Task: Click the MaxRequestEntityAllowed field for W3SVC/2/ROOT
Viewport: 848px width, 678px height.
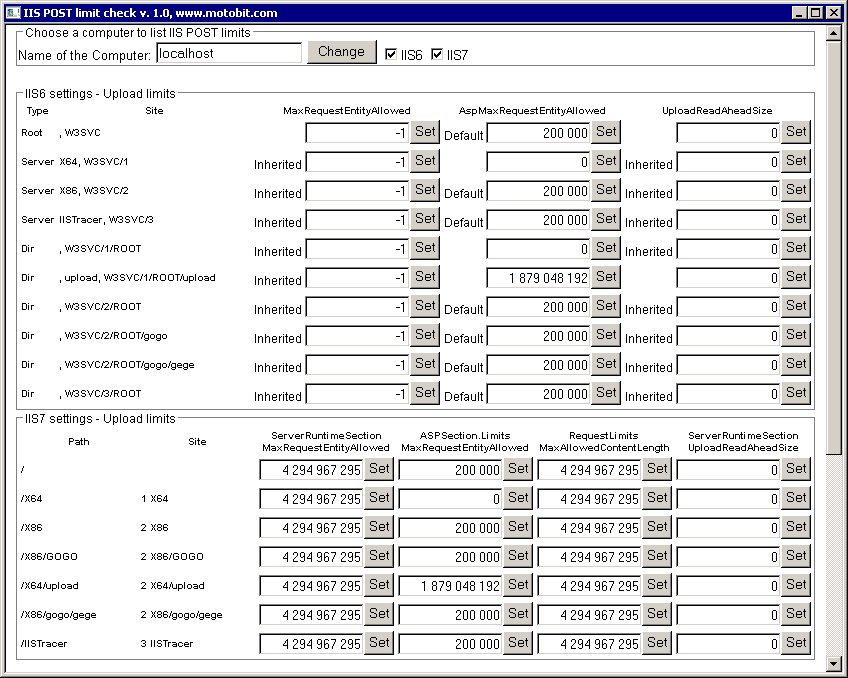Action: 360,306
